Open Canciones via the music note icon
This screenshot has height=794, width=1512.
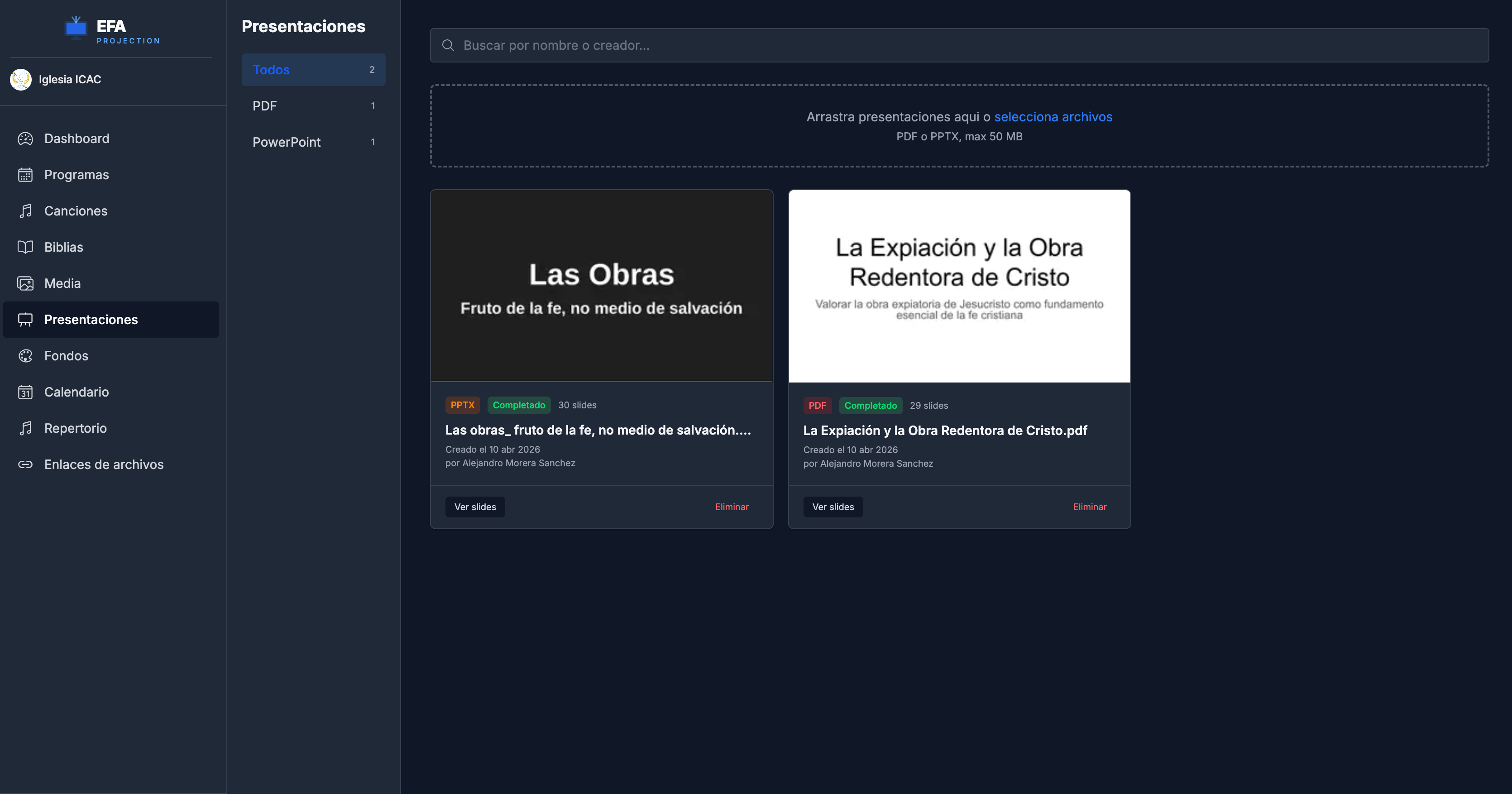pos(25,210)
